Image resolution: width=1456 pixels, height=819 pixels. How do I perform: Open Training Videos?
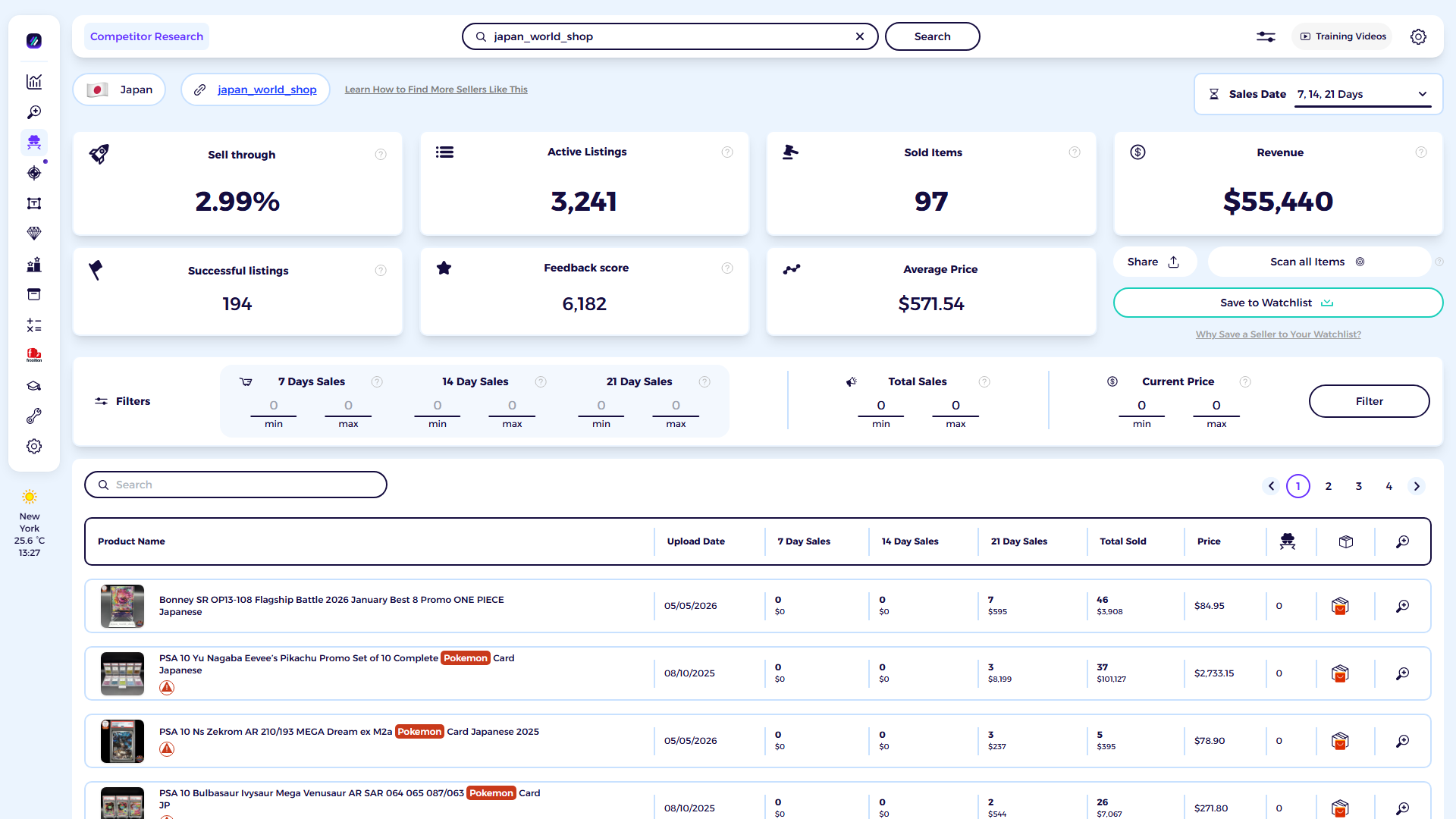tap(1342, 36)
